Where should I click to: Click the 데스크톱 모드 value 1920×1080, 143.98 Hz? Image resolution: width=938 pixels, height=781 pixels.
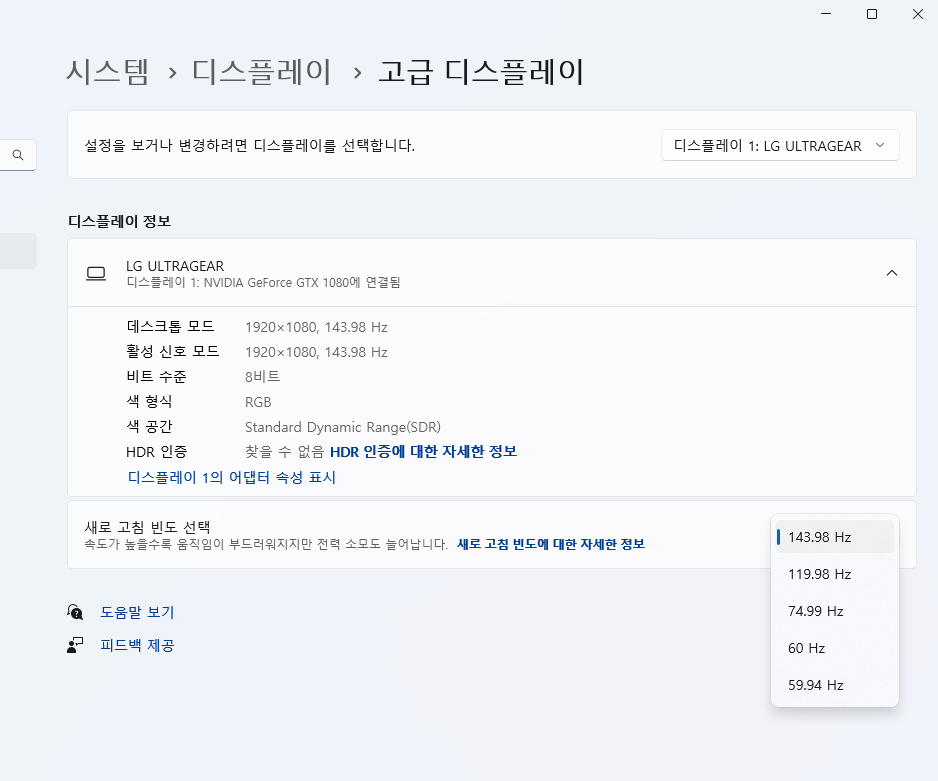[x=316, y=327]
